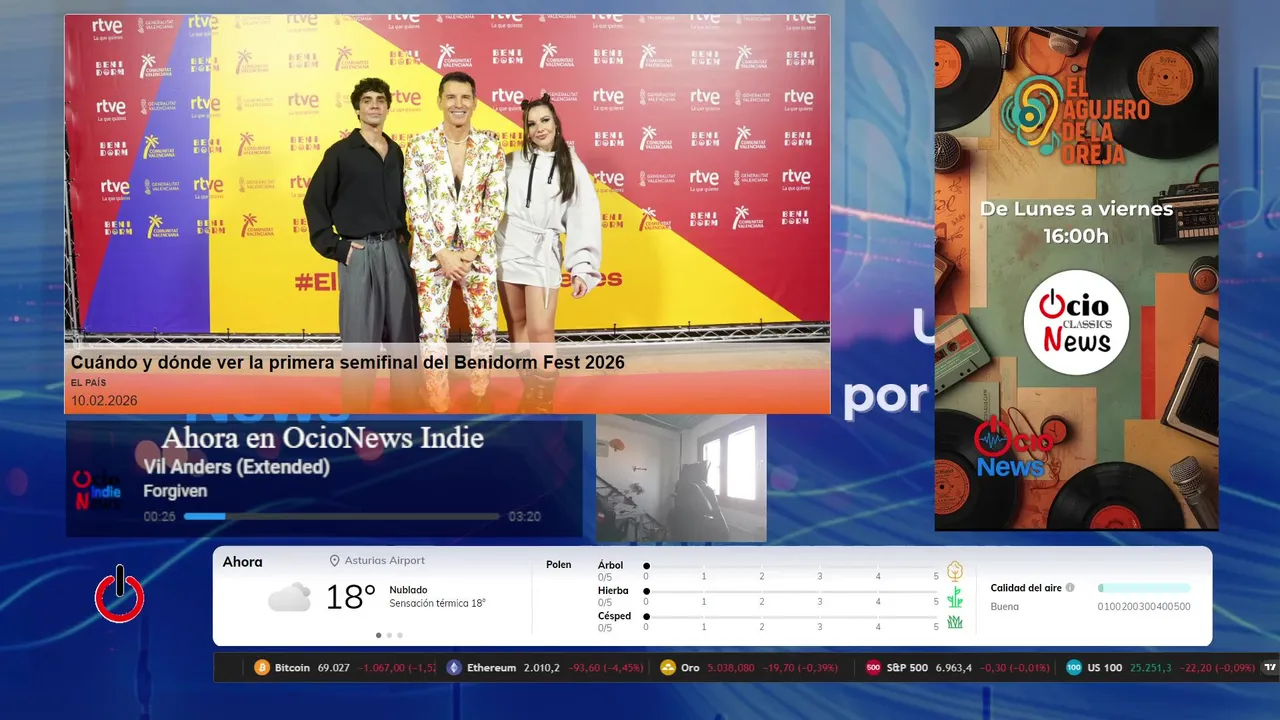1280x720 pixels.
Task: Click the Ocio Classics News round logo
Action: pos(1076,323)
